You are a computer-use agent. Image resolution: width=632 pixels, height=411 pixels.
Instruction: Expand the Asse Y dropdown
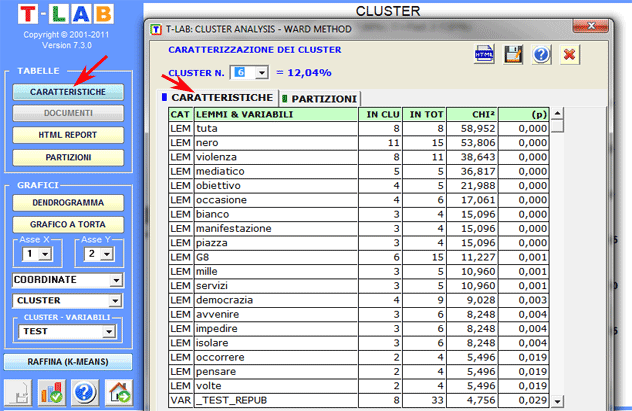(x=107, y=254)
